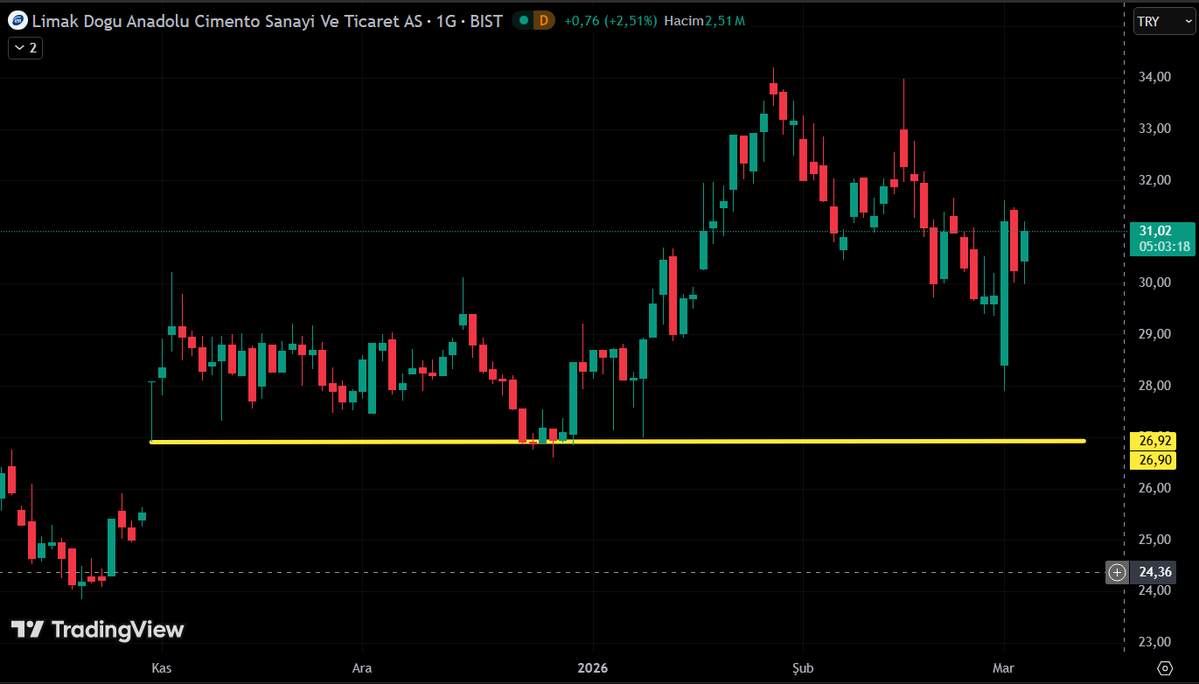1199x684 pixels.
Task: Click the green market status dot
Action: [x=524, y=21]
